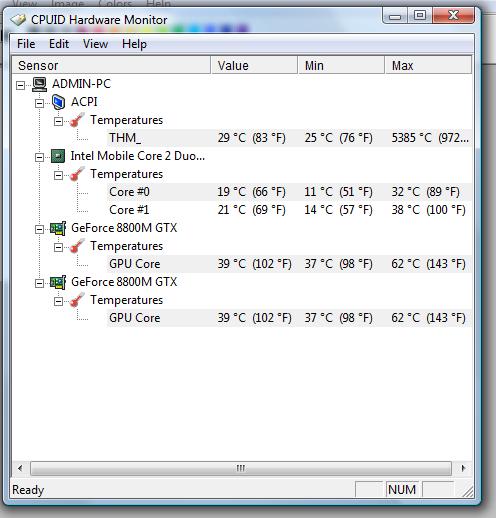Select the Core #1 sensor row
The width and height of the screenshot is (496, 518).
click(x=289, y=210)
